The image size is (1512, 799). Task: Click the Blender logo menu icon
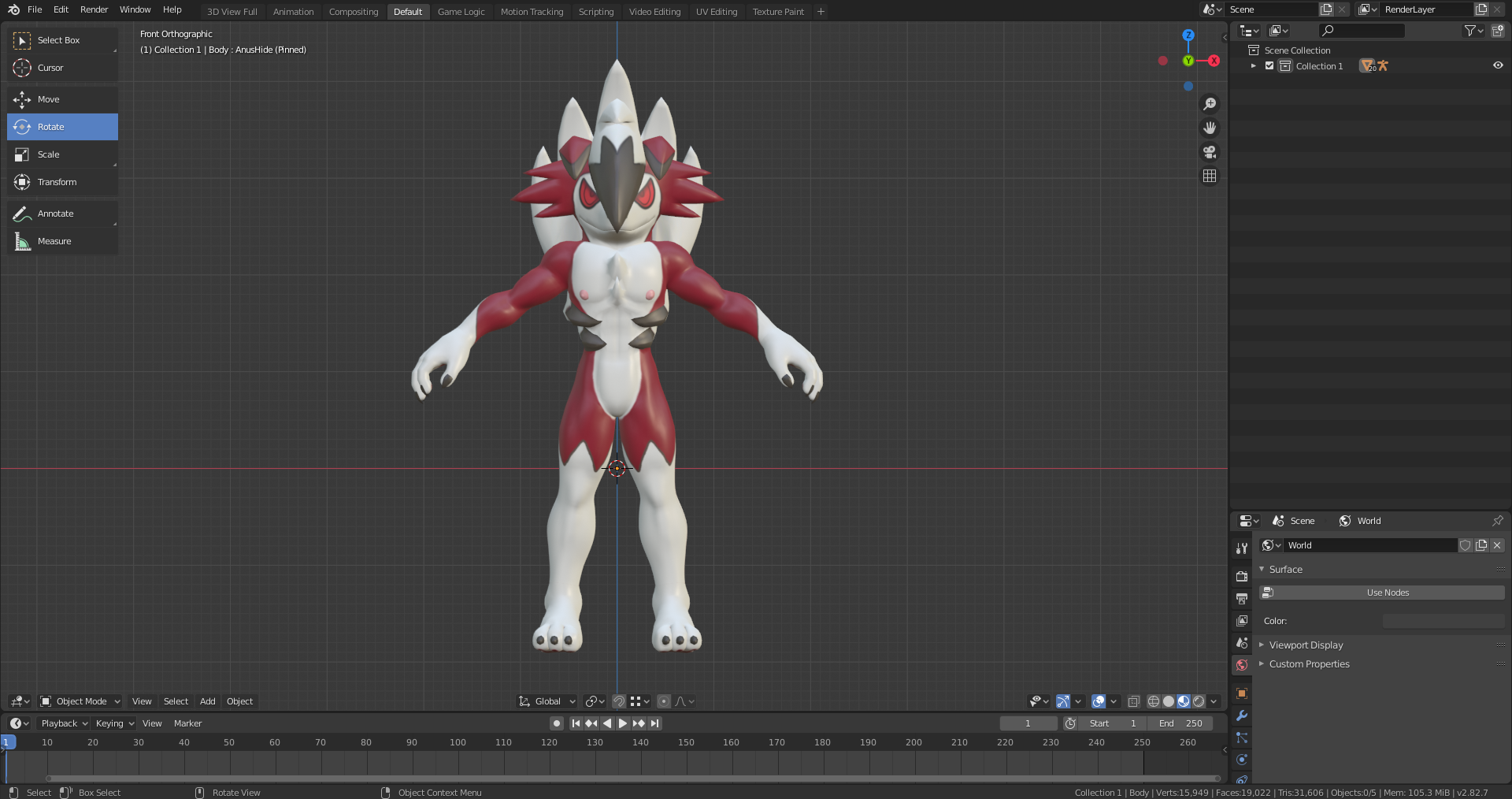click(13, 9)
